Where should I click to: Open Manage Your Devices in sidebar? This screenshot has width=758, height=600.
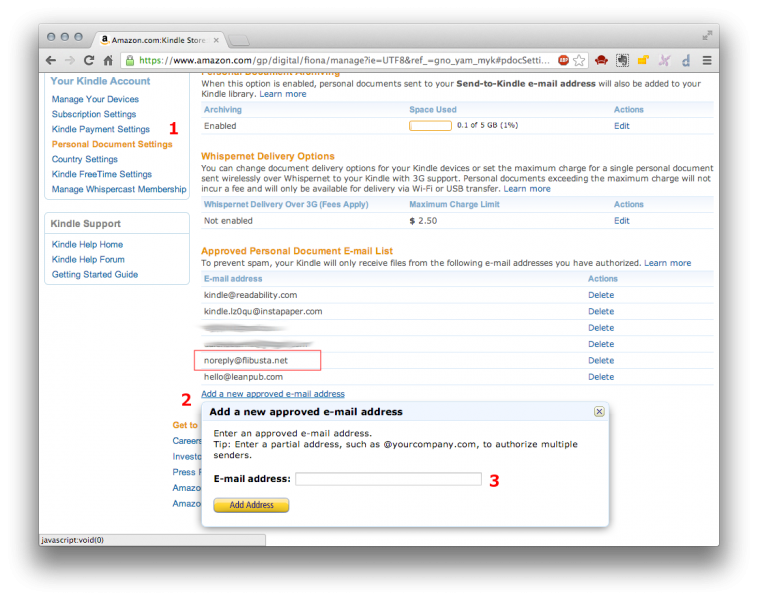click(x=95, y=99)
